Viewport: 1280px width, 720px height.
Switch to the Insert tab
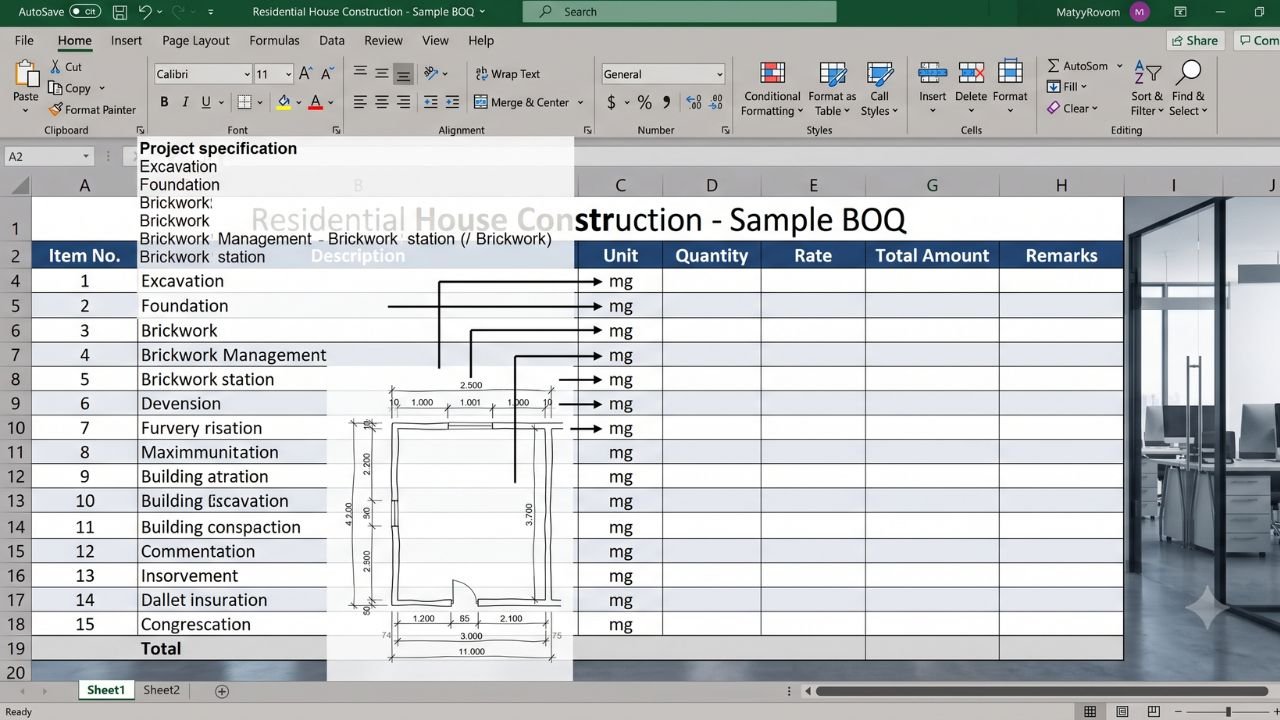(x=126, y=40)
